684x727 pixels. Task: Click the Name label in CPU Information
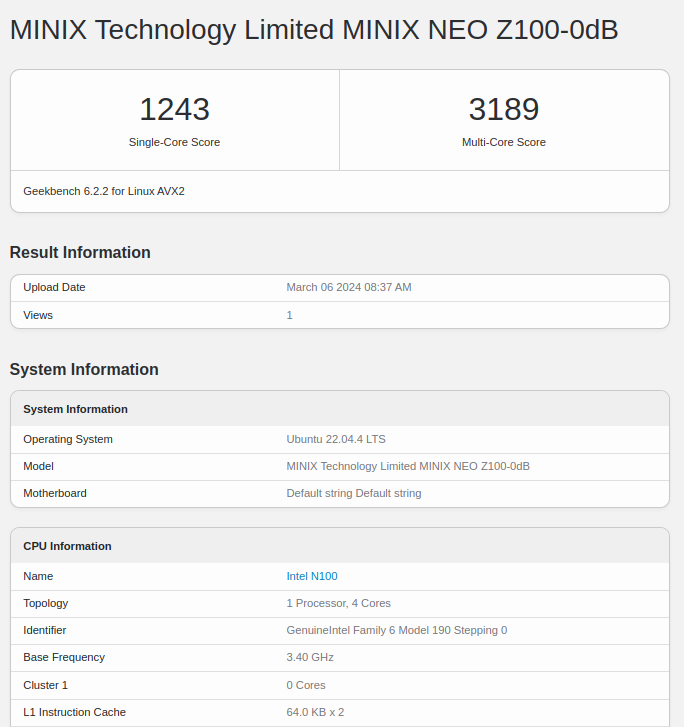click(38, 576)
